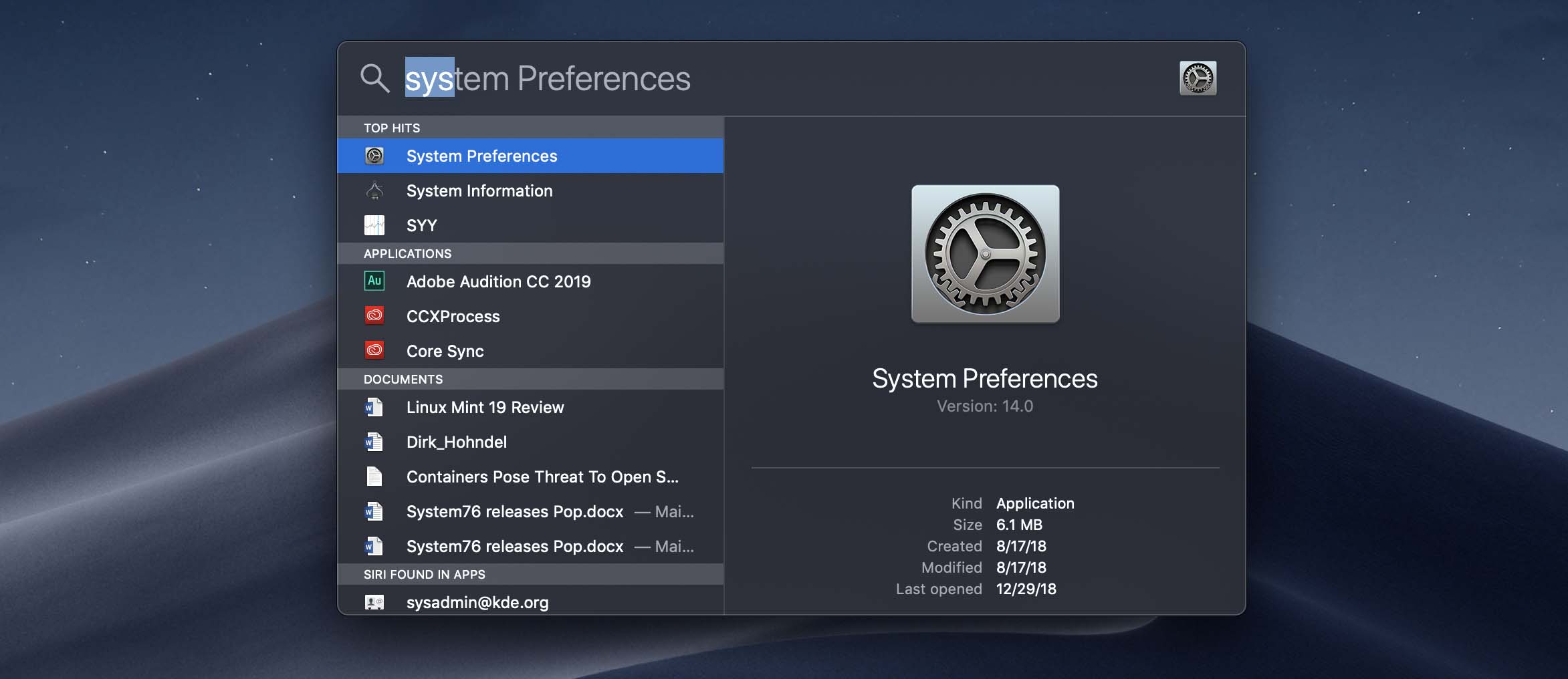Click the System Preferences gear icon in search bar
This screenshot has width=1568, height=679.
tap(1198, 78)
